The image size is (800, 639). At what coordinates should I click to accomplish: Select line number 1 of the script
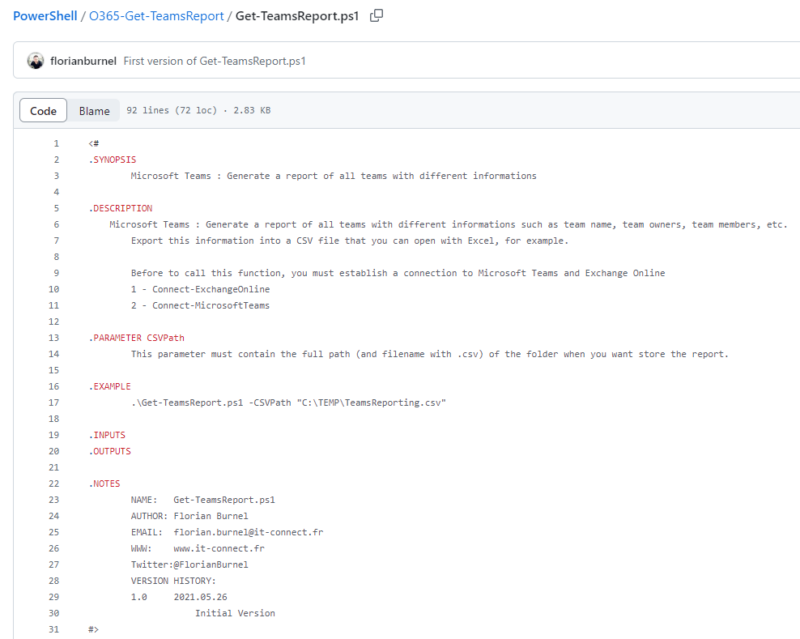pyautogui.click(x=62, y=143)
